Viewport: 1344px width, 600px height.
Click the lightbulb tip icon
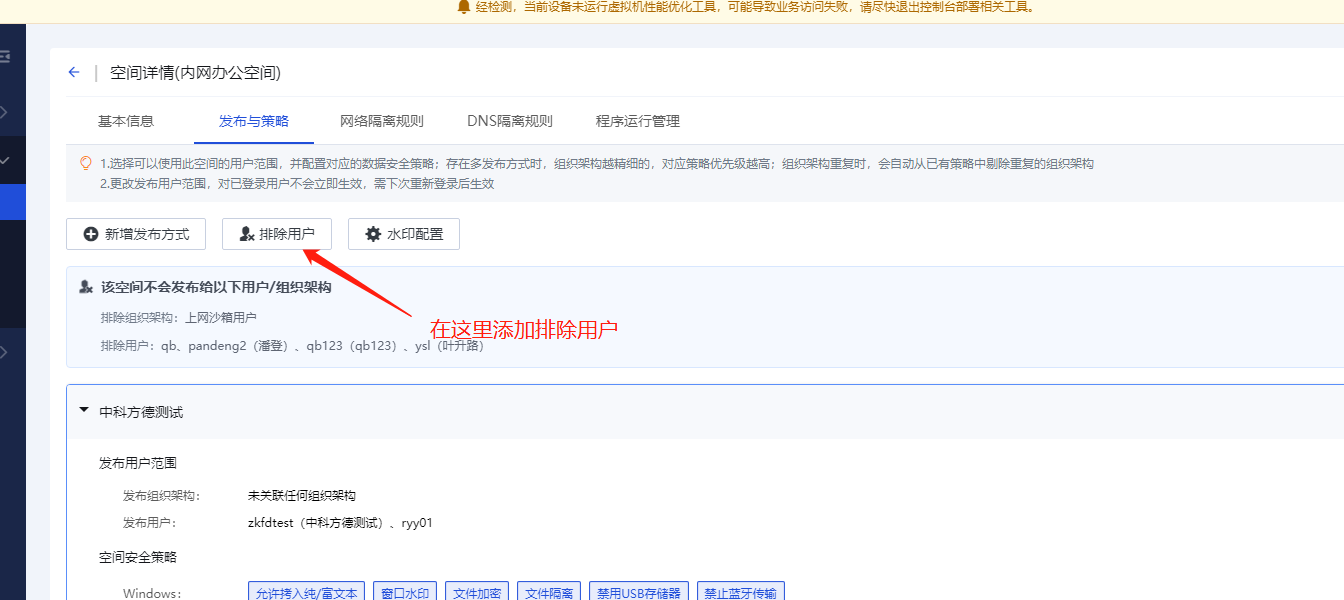coord(85,163)
